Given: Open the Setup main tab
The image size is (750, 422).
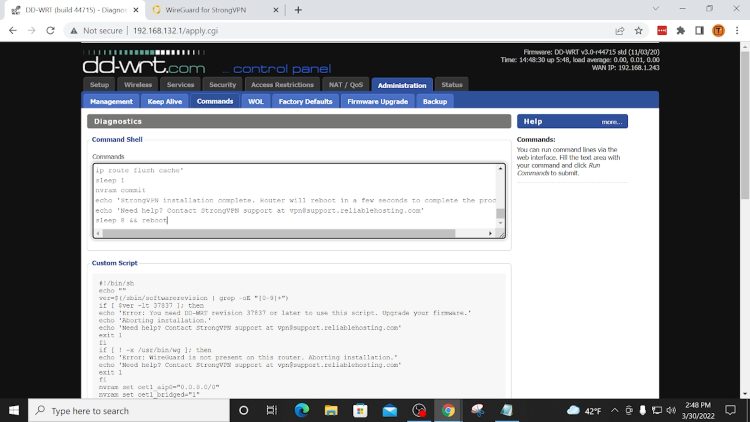Looking at the screenshot, I should tap(99, 85).
